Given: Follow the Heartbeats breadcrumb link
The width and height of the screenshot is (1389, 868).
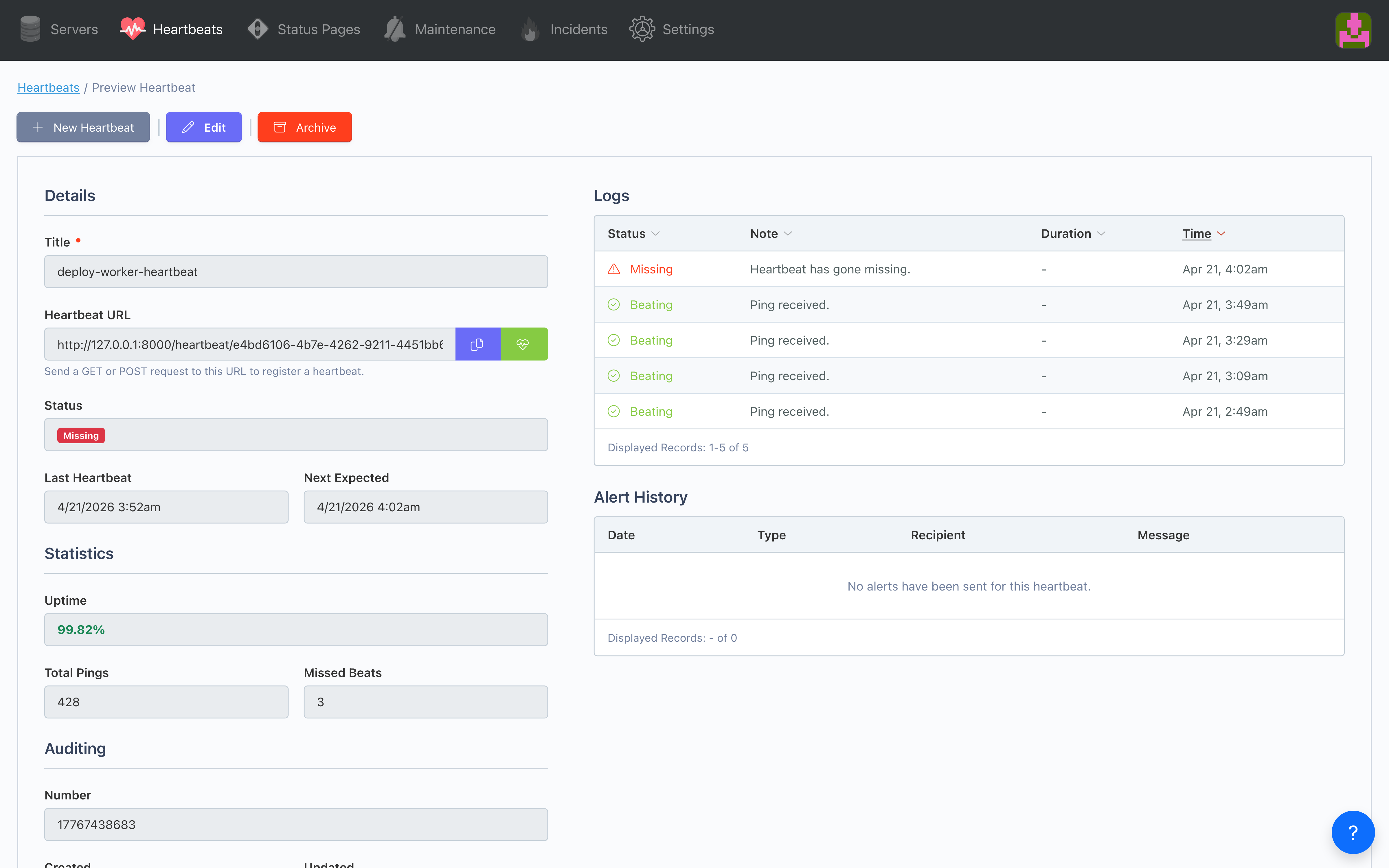Looking at the screenshot, I should click(x=48, y=87).
